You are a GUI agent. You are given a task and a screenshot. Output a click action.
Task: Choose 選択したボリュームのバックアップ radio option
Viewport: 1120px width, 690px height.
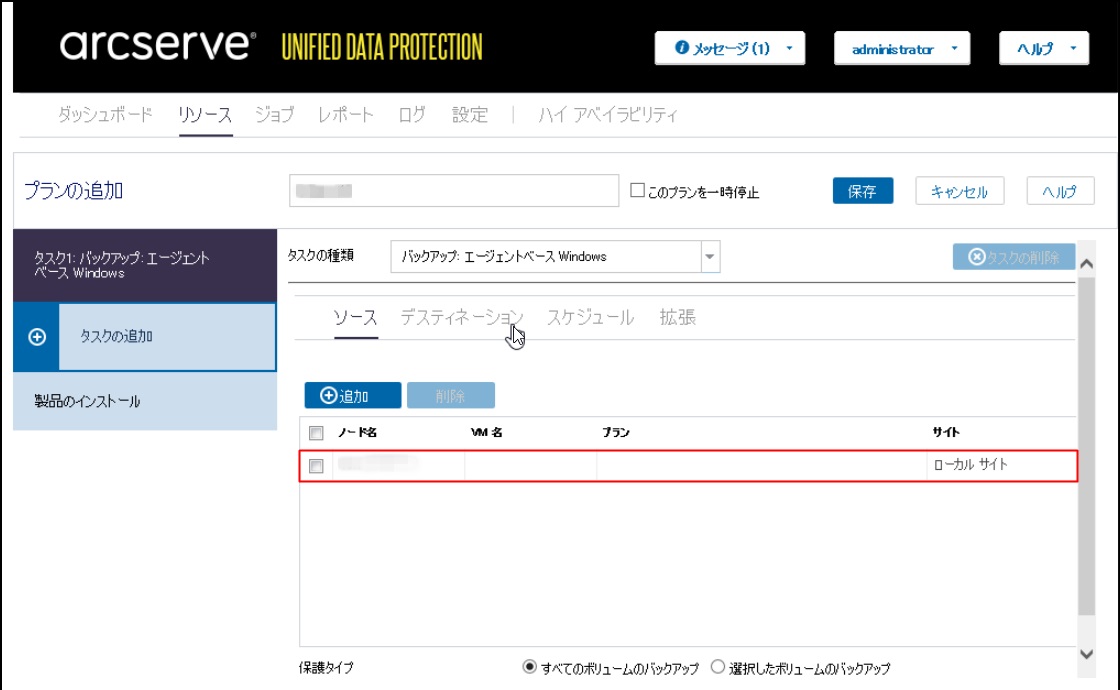click(x=717, y=667)
